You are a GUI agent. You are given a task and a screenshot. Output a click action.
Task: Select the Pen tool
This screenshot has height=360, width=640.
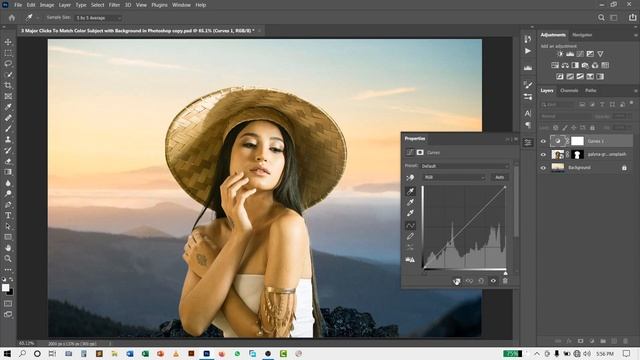click(x=8, y=204)
